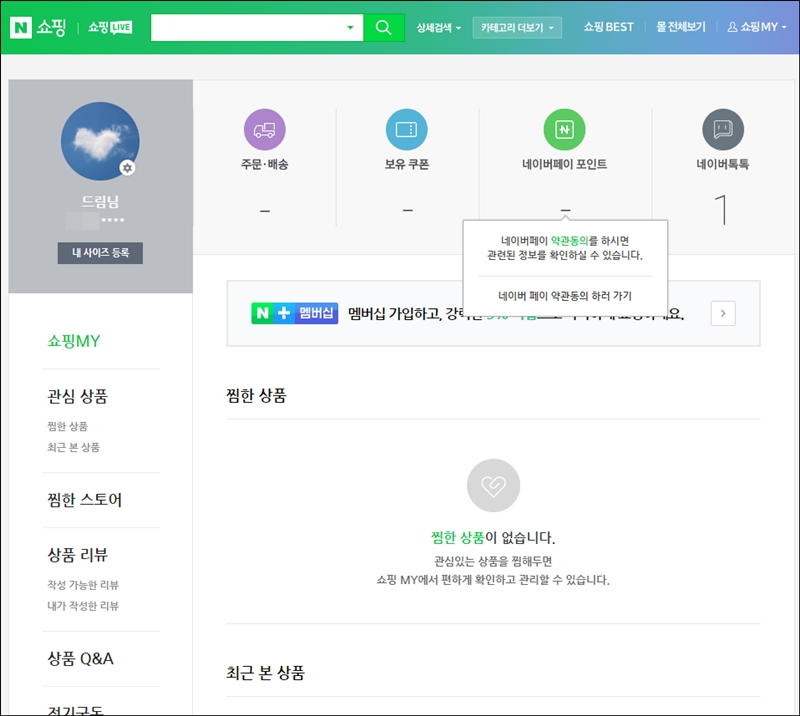
Task: Go to 상품 Q&A
Action: 80,658
